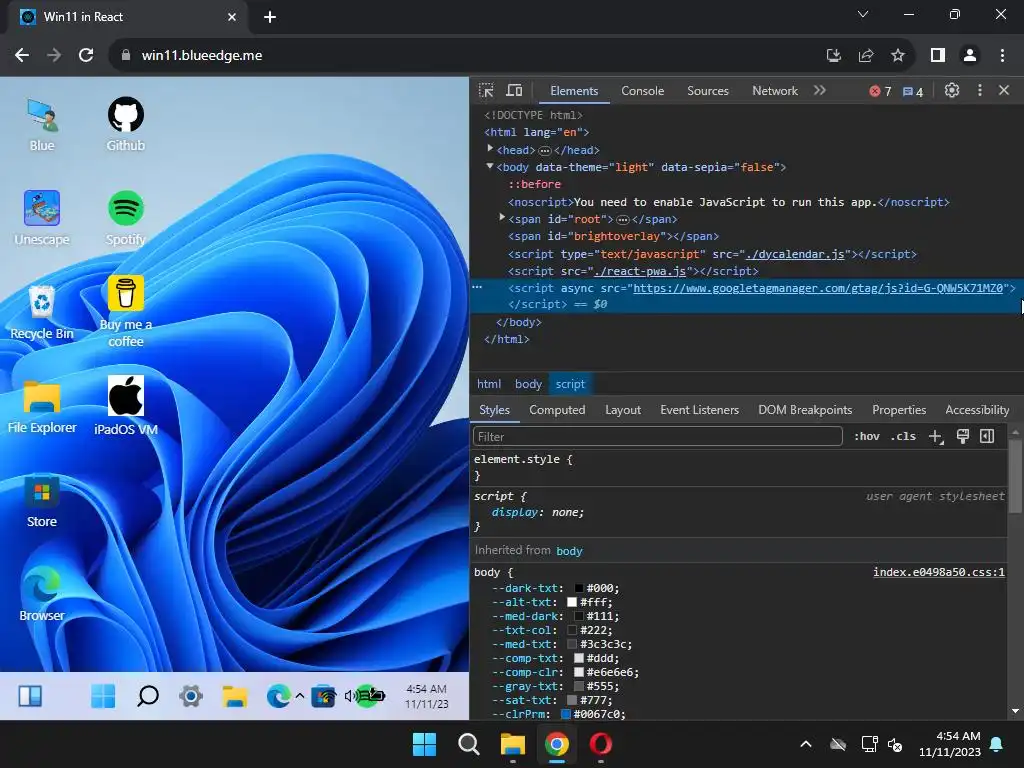Screen dimensions: 1024x768
Task: Switch to the Network tab
Action: (775, 91)
